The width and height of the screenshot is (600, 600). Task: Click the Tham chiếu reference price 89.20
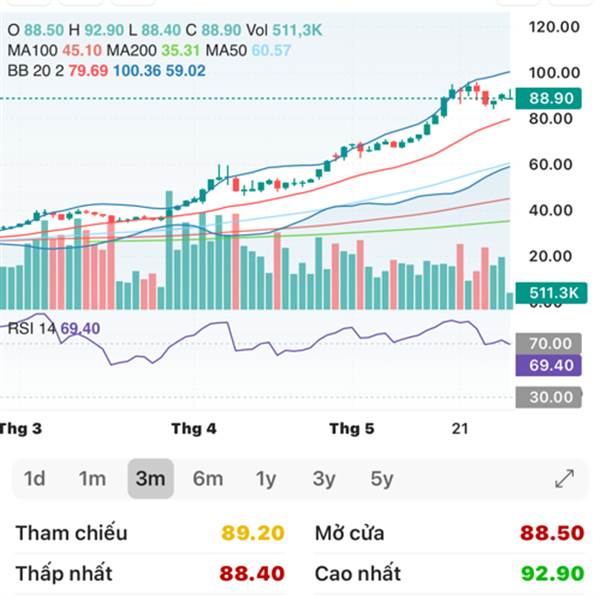pos(253,533)
